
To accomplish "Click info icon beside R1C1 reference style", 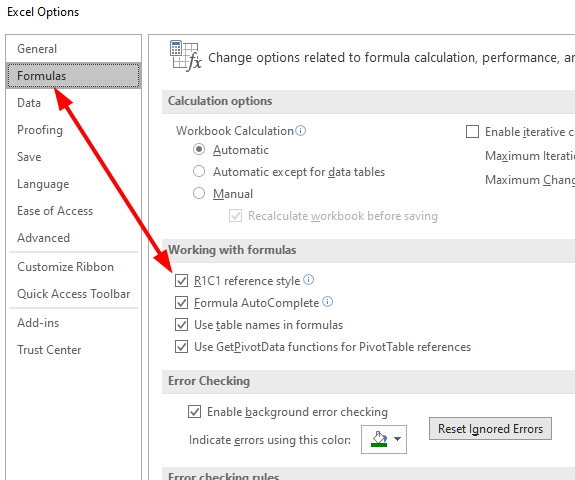I will pos(309,280).
